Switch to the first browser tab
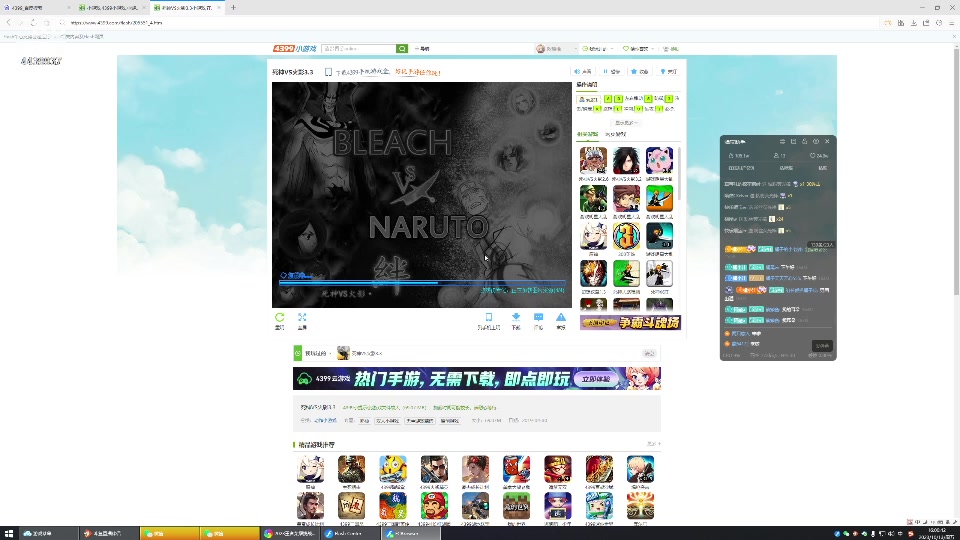Image resolution: width=960 pixels, height=540 pixels. tap(36, 7)
